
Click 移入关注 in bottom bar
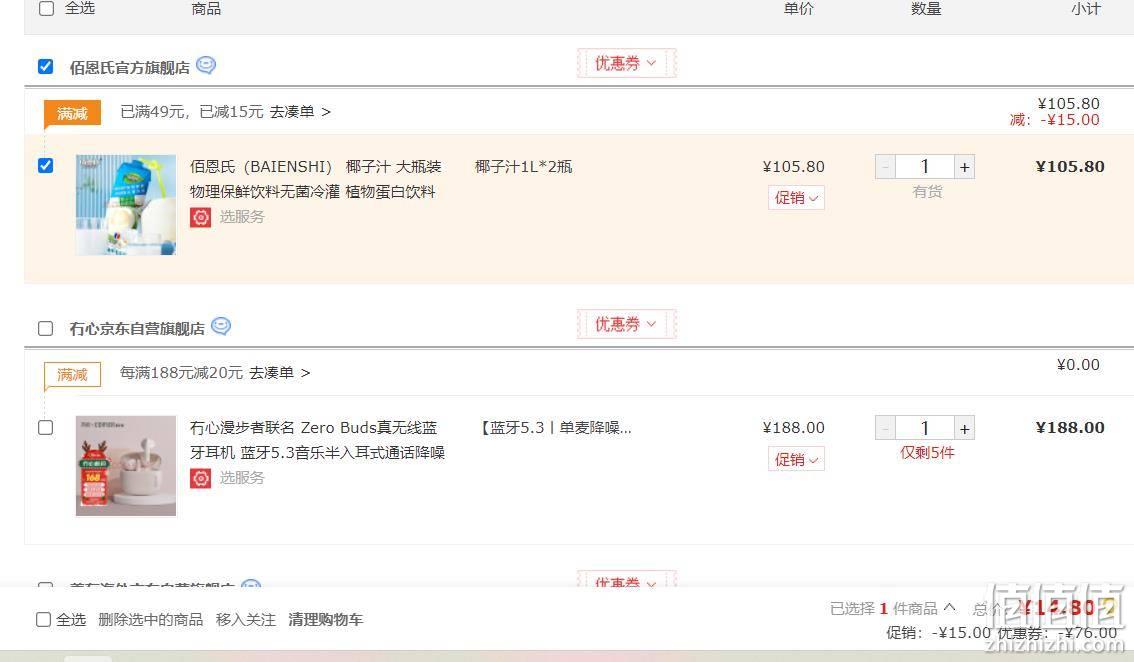(246, 620)
